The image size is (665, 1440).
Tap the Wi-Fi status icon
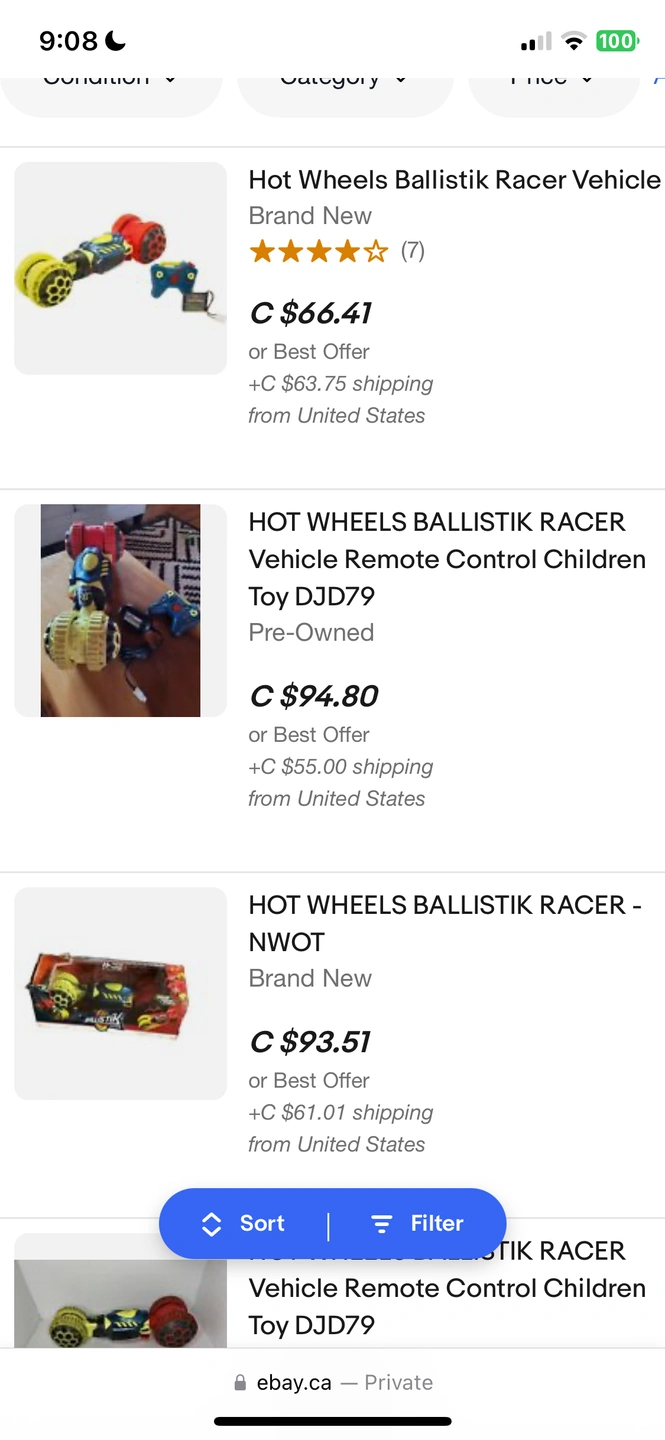click(x=573, y=41)
